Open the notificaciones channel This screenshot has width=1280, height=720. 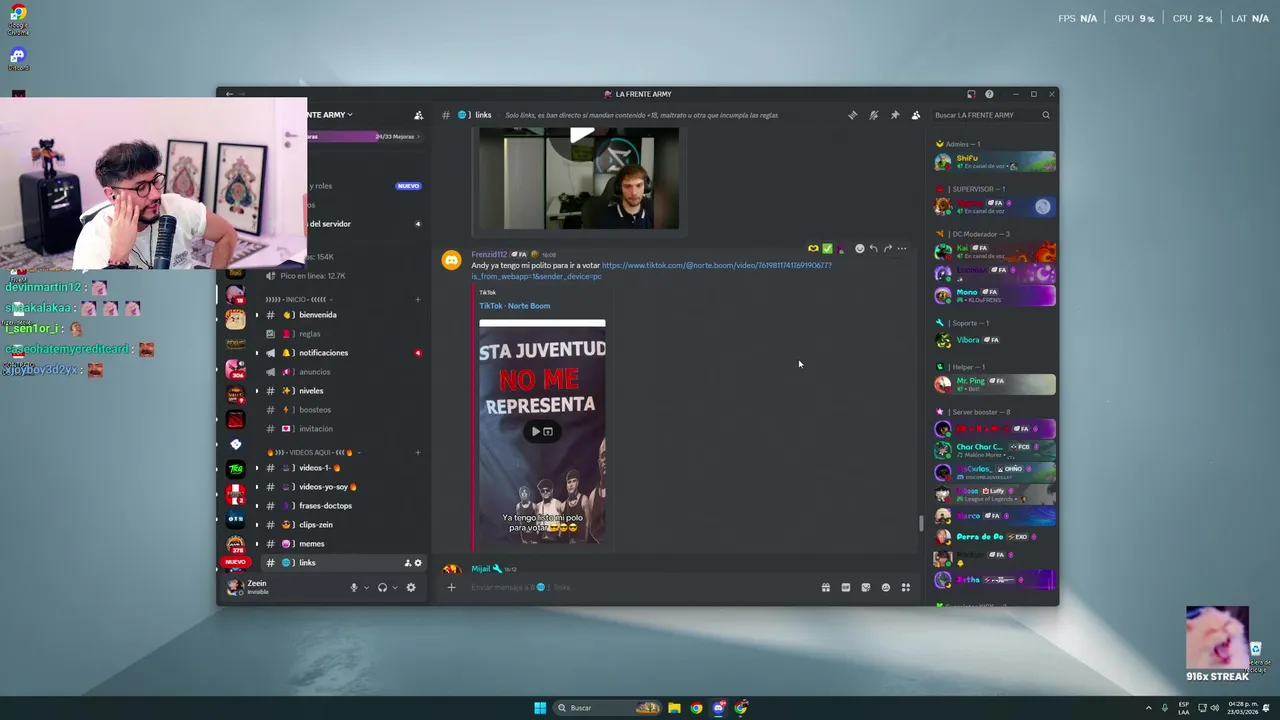(343, 353)
